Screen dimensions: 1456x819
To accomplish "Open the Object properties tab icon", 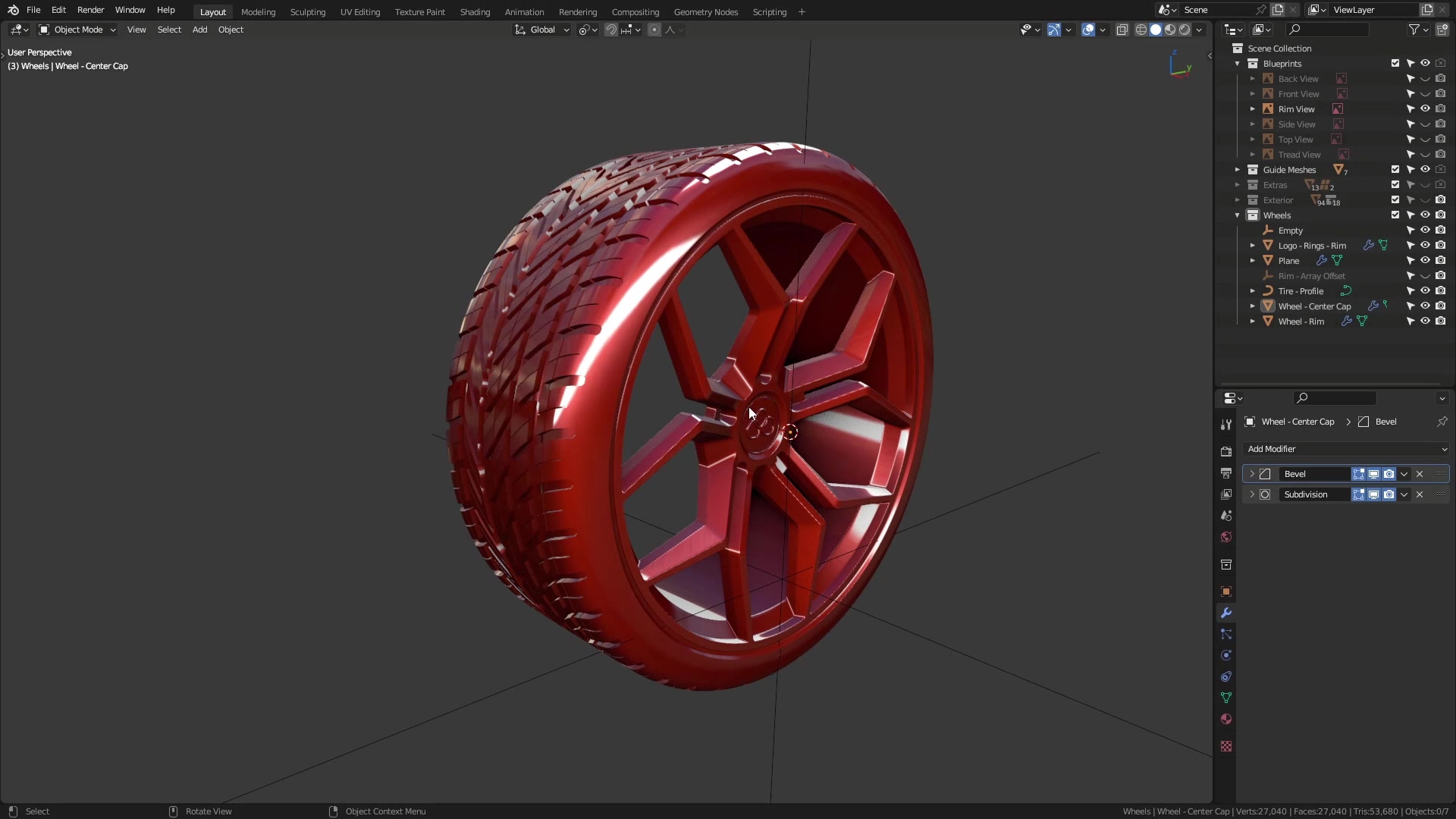I will coord(1226,591).
